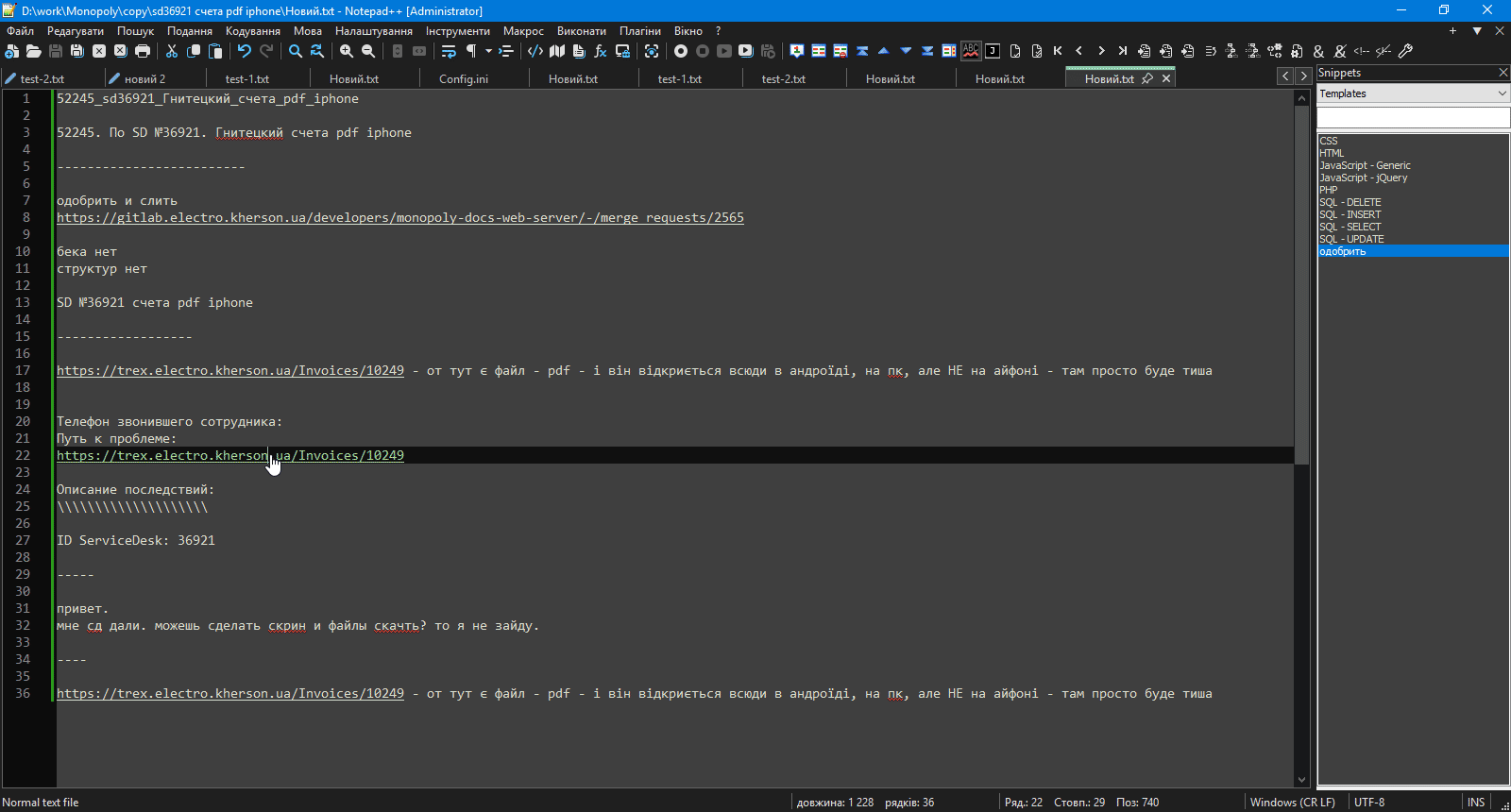This screenshot has width=1511, height=812.
Task: Open the Document Map icon
Action: tap(557, 51)
